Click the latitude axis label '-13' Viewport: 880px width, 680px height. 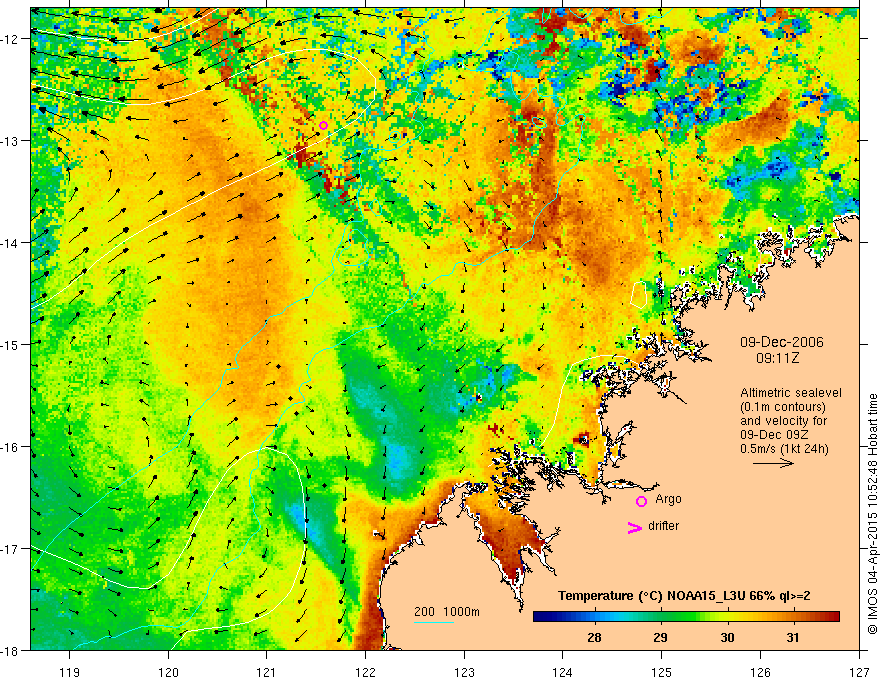(x=11, y=141)
